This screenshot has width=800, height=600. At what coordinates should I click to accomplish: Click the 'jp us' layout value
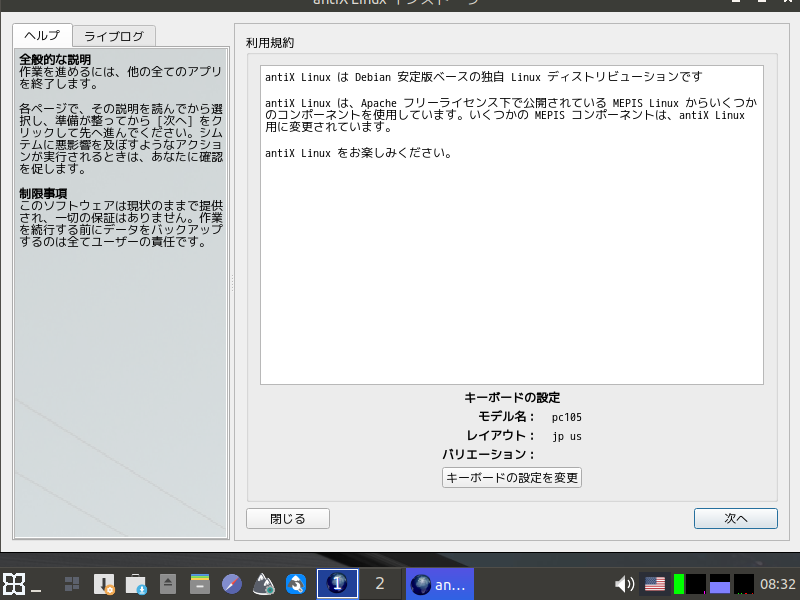tap(567, 436)
